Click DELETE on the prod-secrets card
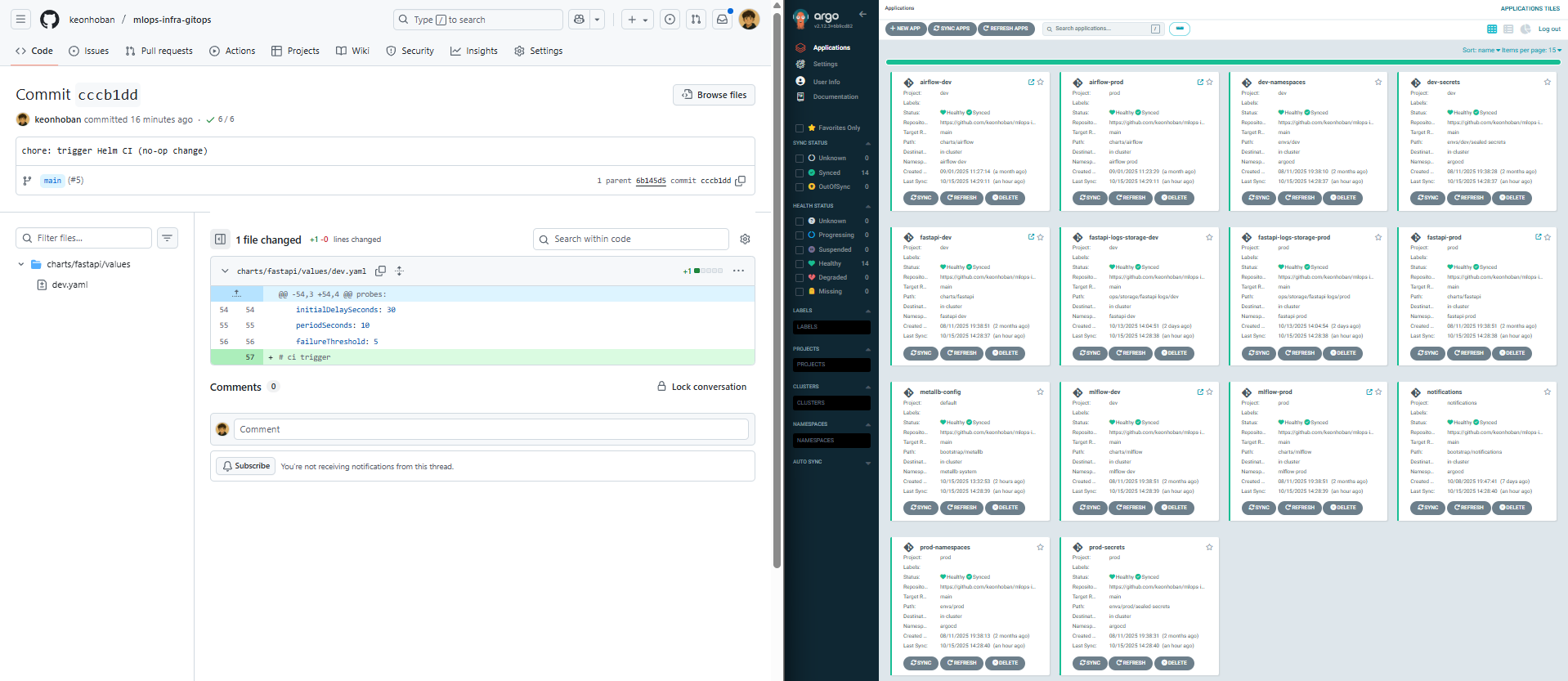This screenshot has width=1568, height=681. (1176, 663)
